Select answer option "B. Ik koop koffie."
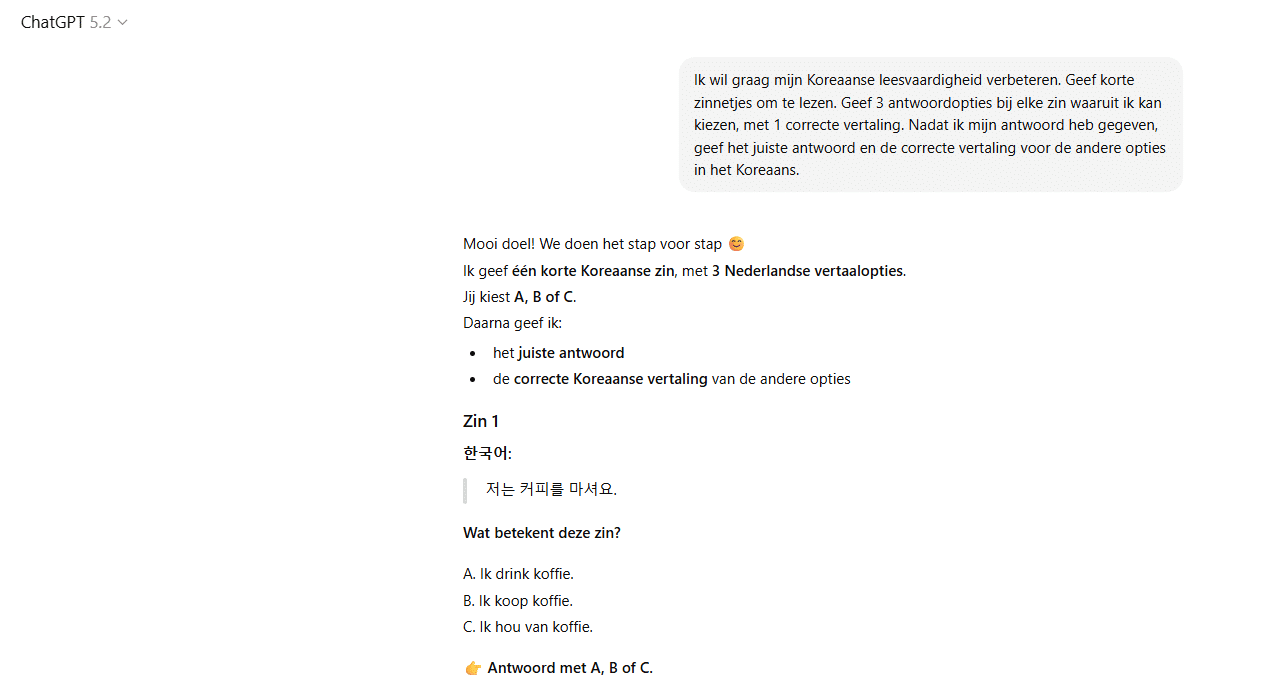This screenshot has height=693, width=1272. click(517, 600)
